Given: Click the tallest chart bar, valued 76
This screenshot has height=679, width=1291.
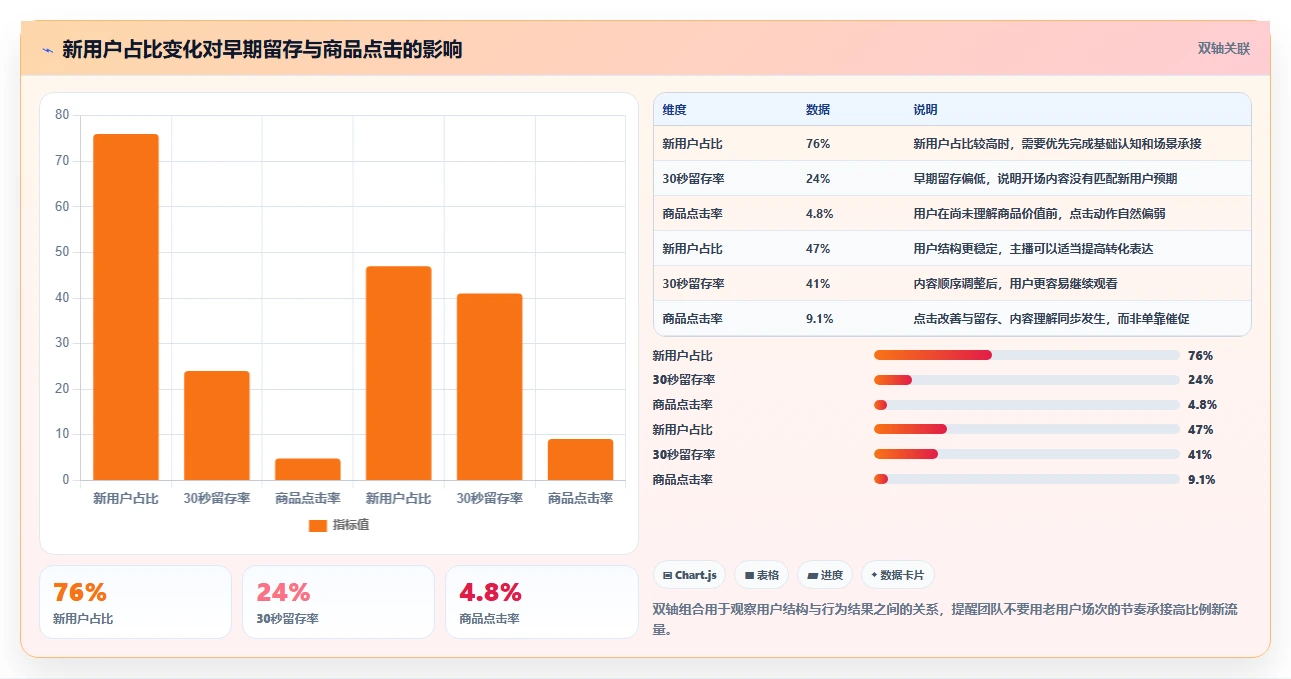Looking at the screenshot, I should [126, 307].
